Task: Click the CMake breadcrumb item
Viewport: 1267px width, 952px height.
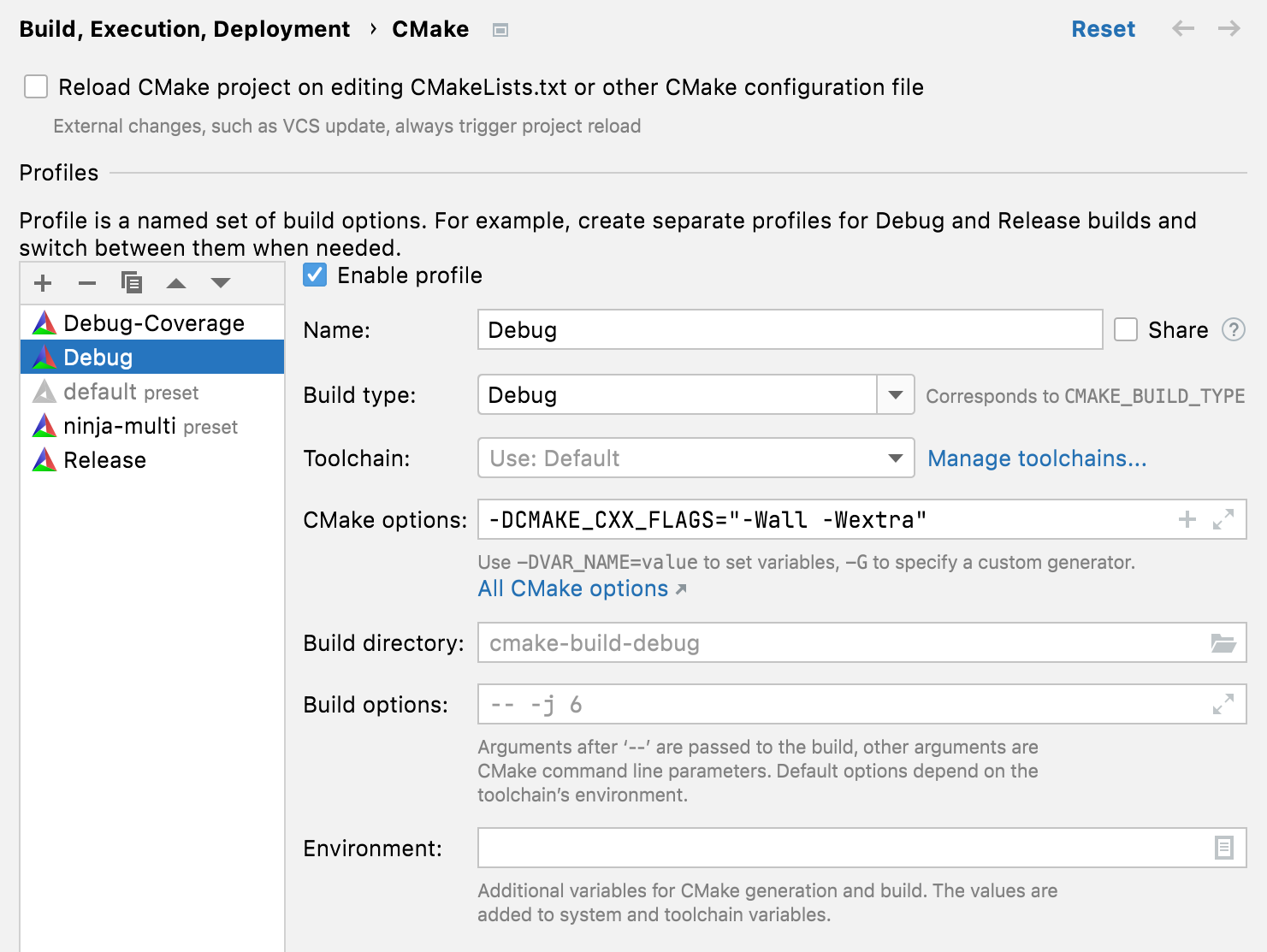Action: (x=430, y=29)
